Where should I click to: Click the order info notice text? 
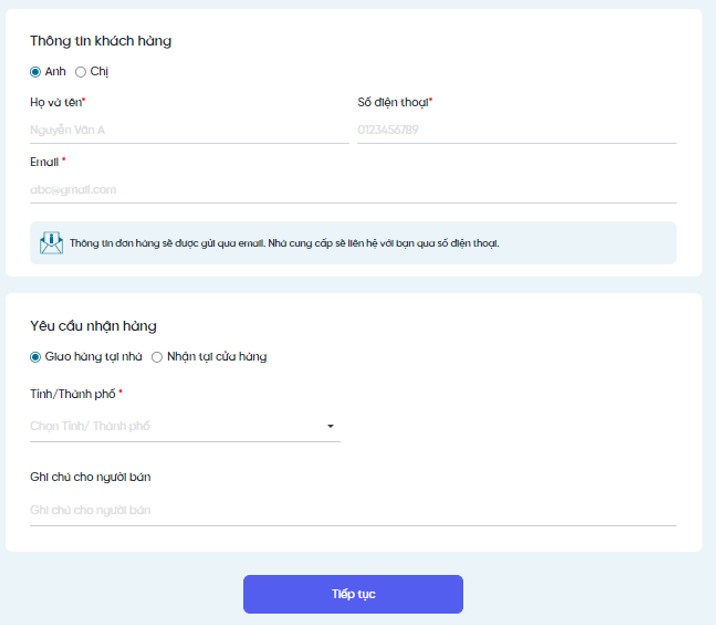(284, 243)
